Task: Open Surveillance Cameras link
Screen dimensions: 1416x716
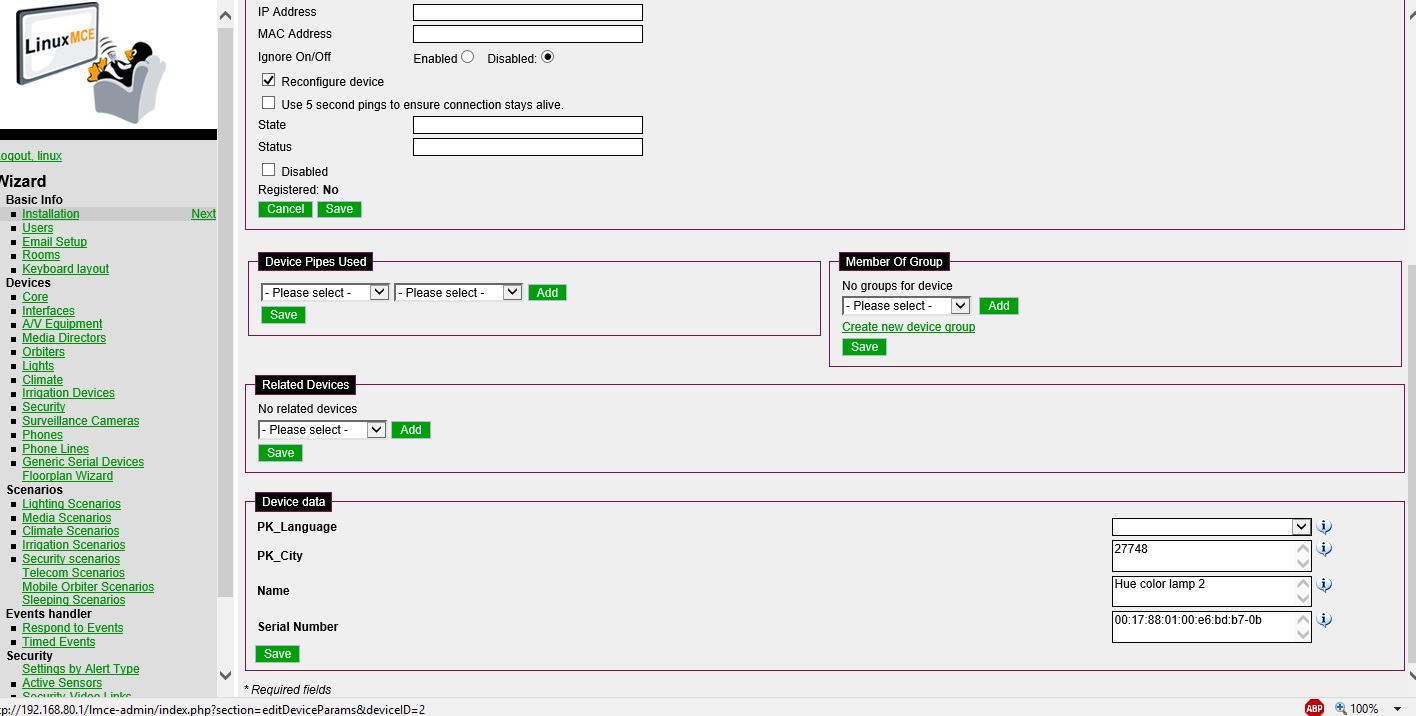Action: [81, 421]
